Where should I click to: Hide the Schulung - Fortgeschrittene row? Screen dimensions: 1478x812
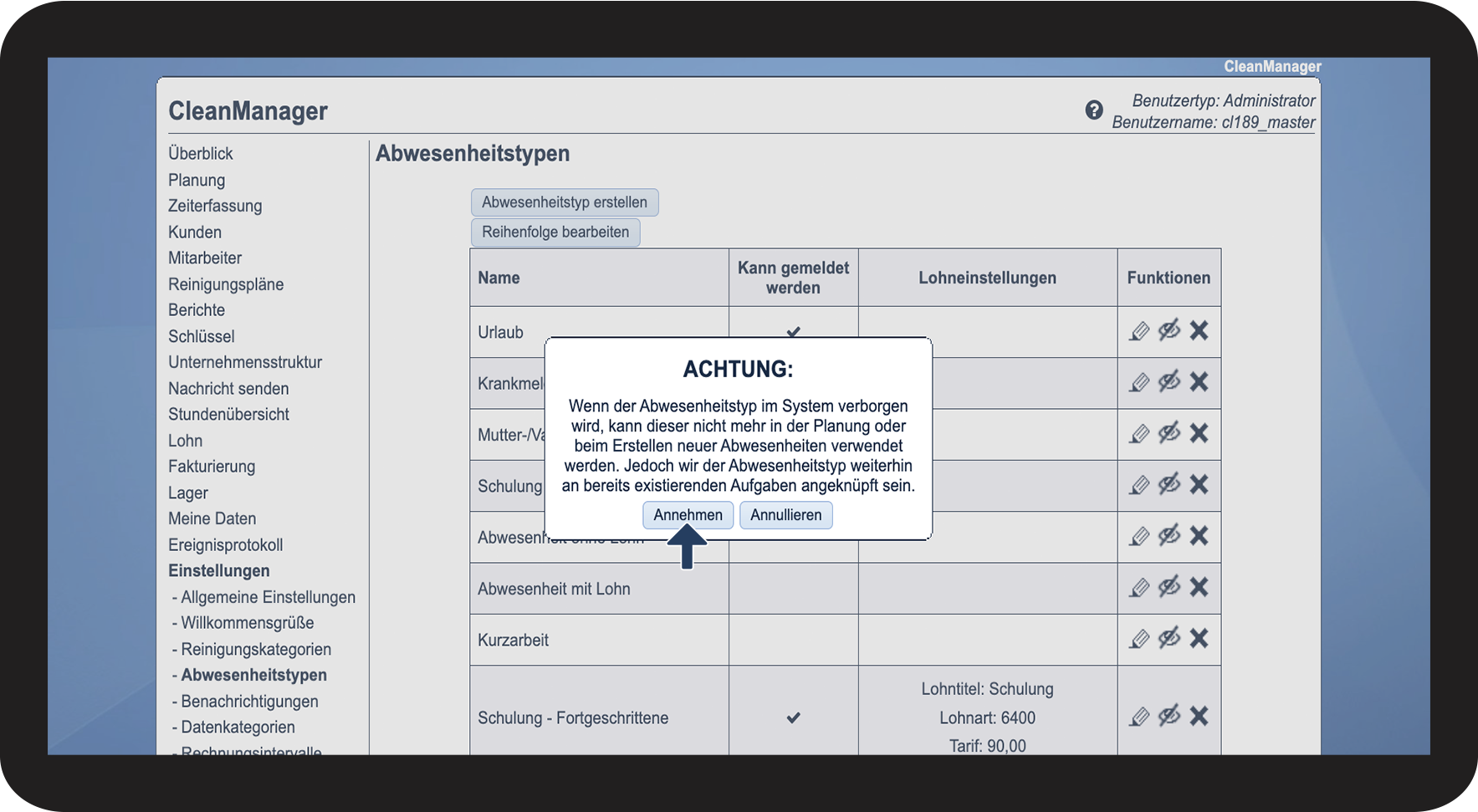[x=1169, y=716]
